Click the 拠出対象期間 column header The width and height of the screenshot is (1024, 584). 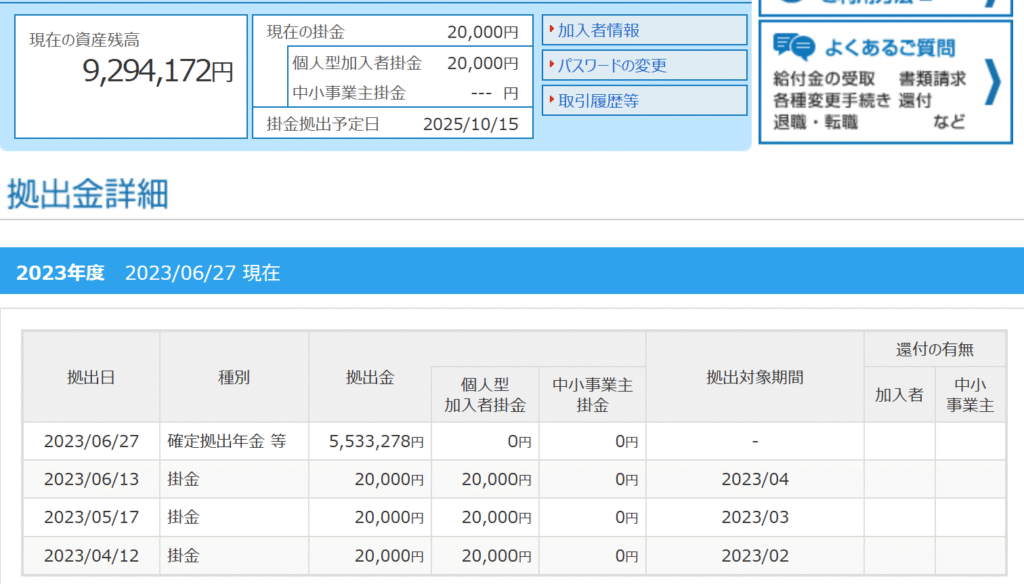[x=754, y=377]
